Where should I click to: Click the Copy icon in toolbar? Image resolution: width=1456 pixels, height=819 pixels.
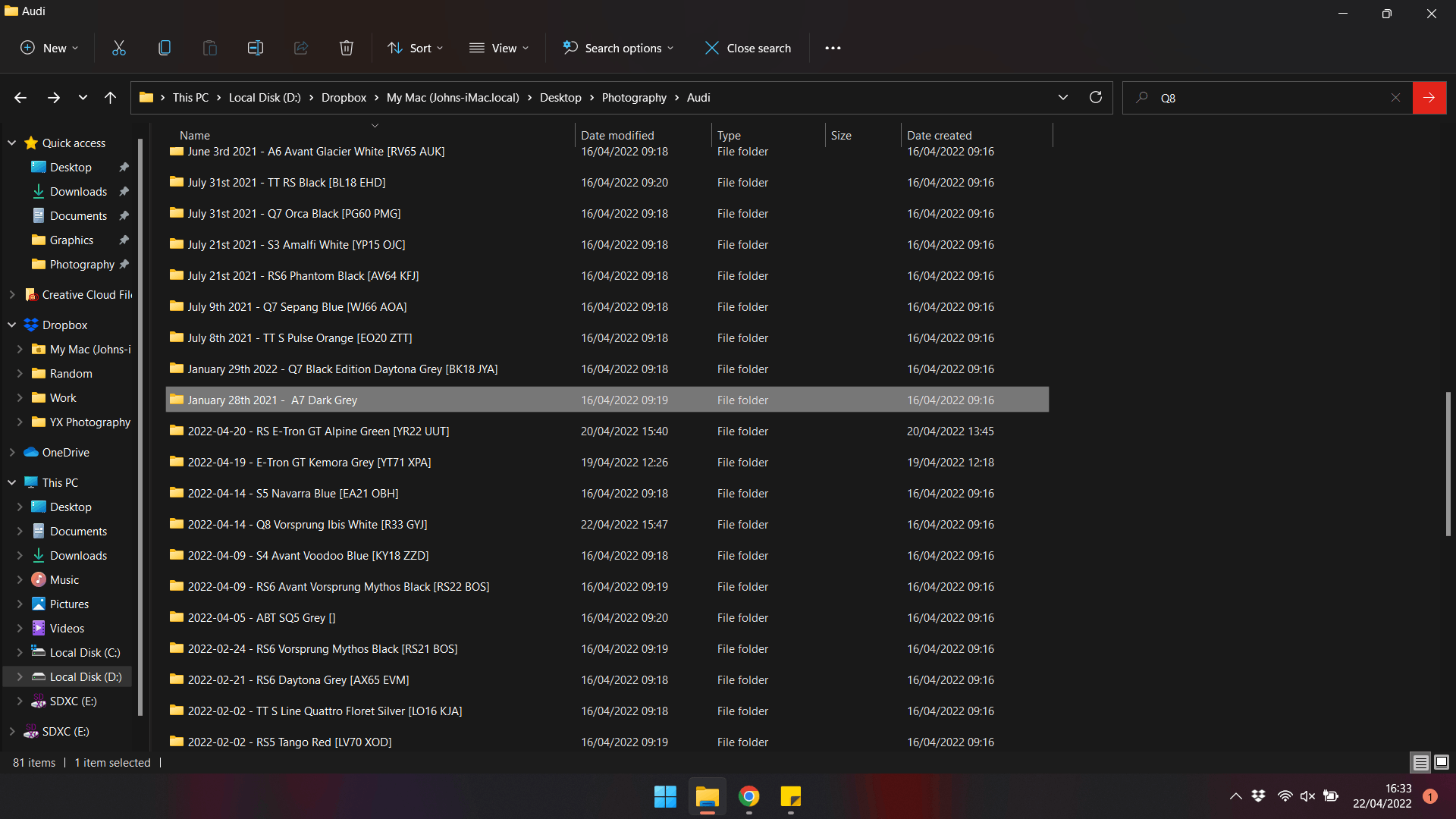pos(165,48)
